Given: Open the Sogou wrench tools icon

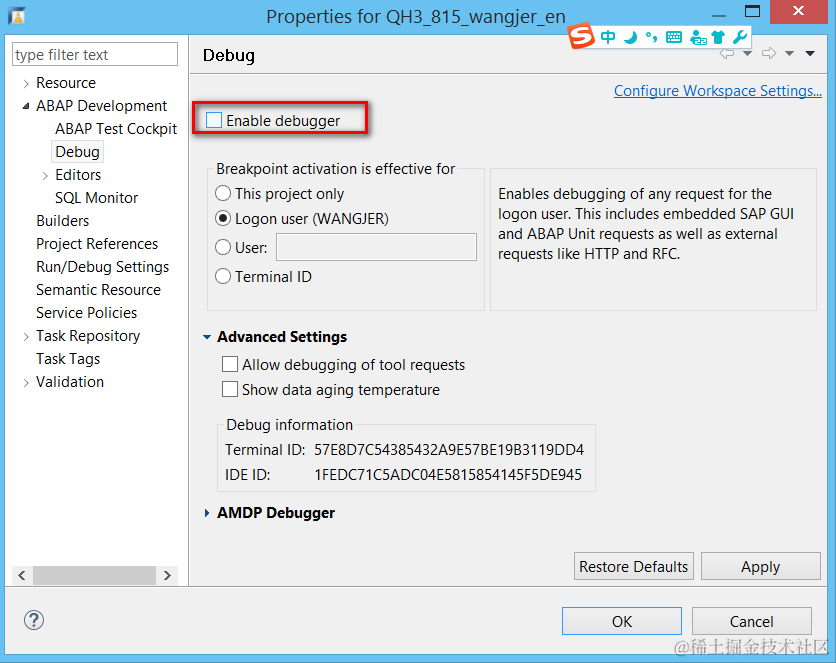Looking at the screenshot, I should coord(740,37).
